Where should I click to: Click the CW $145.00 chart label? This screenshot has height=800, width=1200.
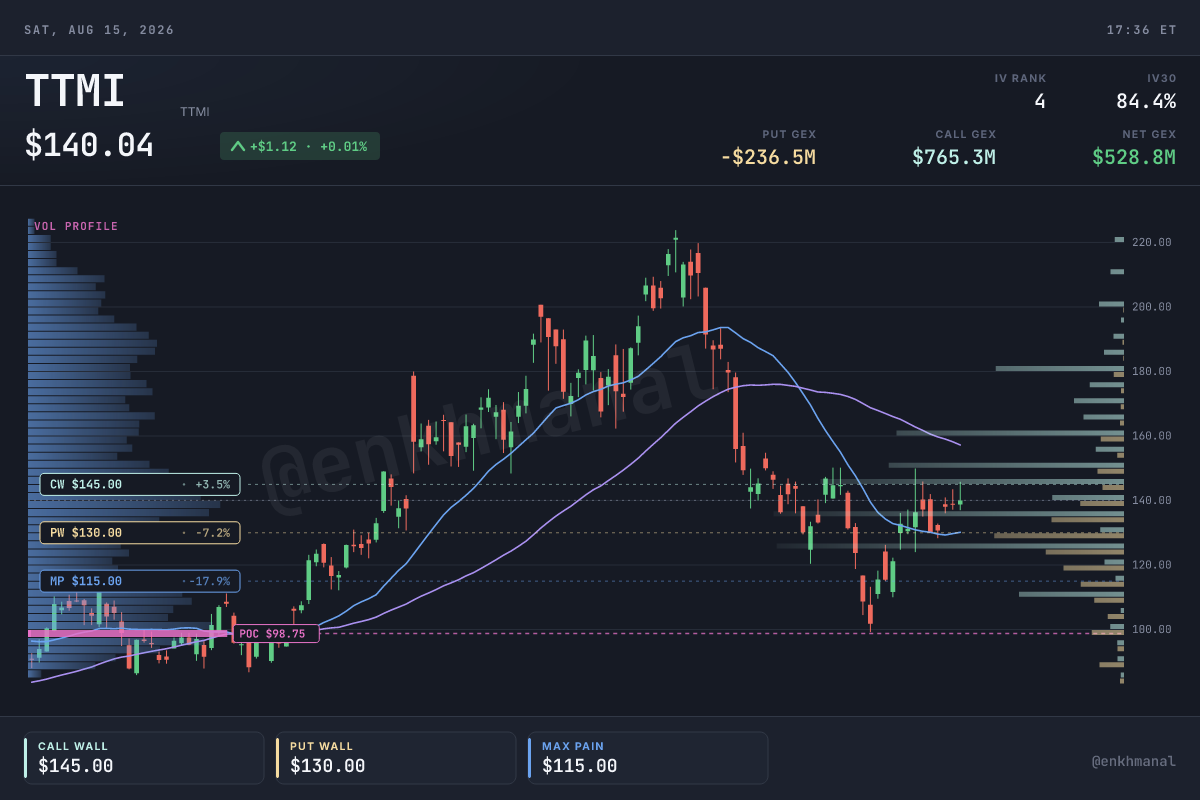pos(140,484)
